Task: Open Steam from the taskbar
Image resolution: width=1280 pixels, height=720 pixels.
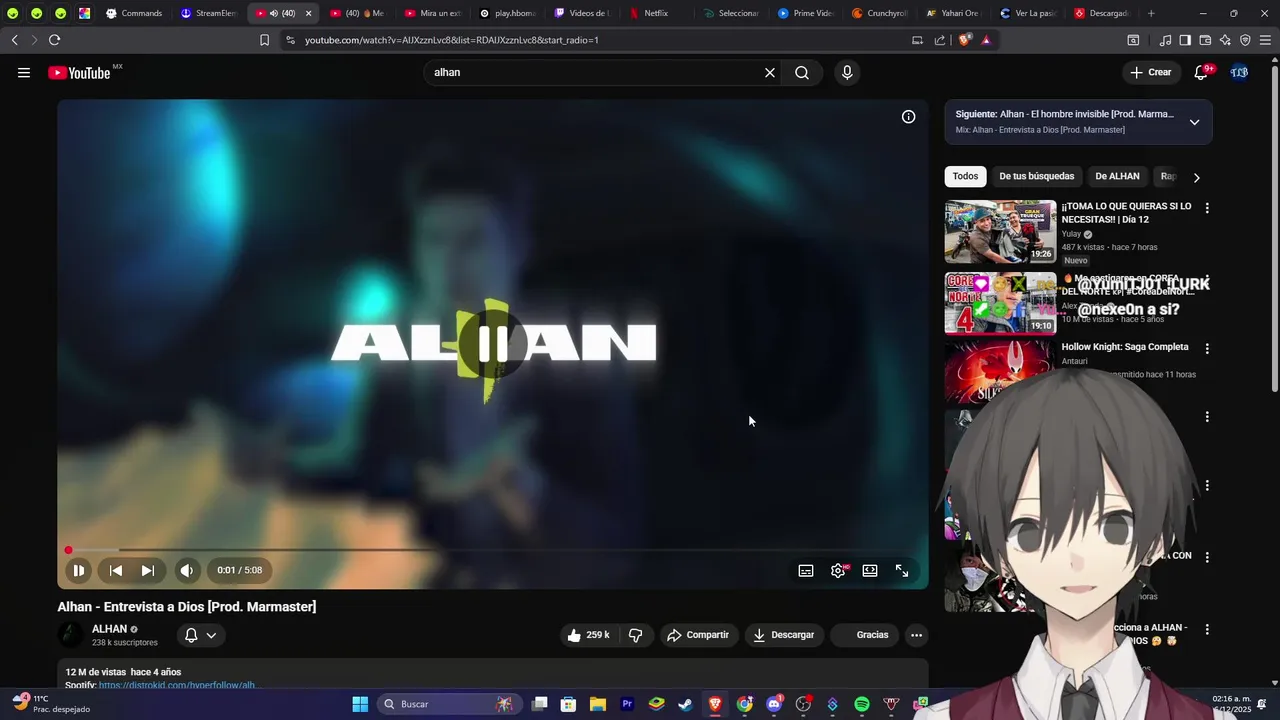Action: point(685,704)
